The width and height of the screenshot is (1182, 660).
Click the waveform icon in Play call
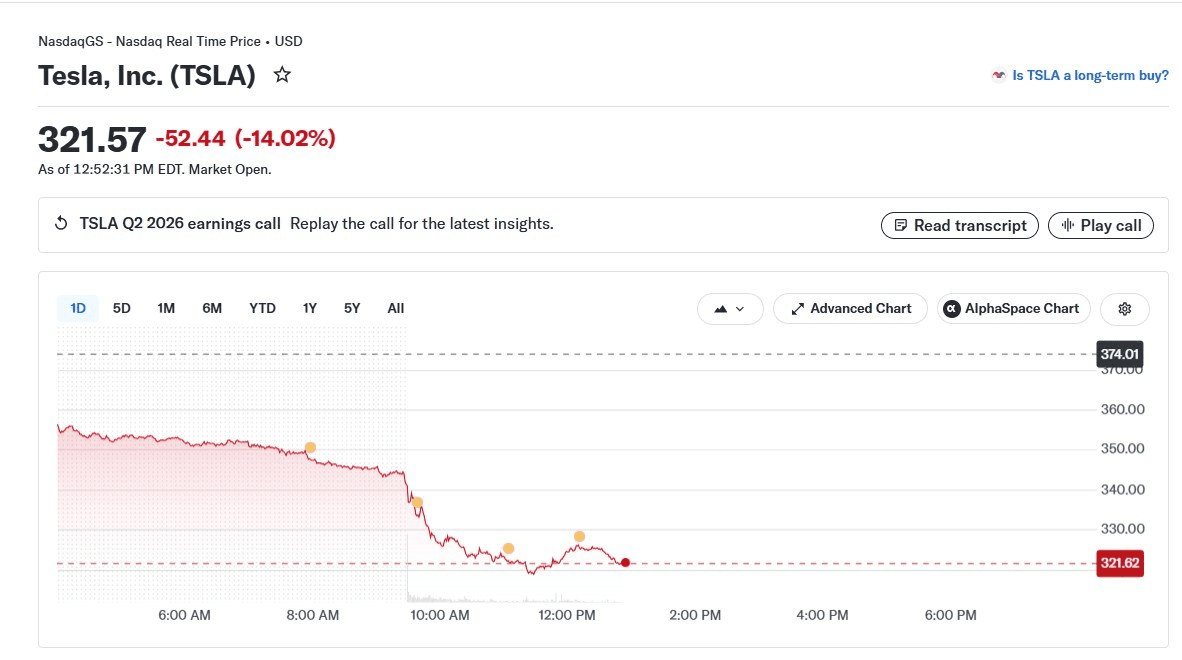pyautogui.click(x=1067, y=225)
